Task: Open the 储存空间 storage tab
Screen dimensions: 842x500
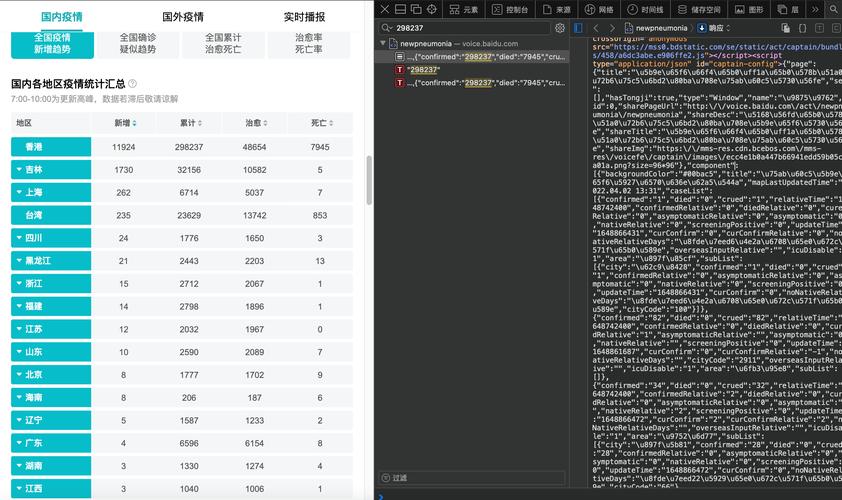Action: [699, 9]
